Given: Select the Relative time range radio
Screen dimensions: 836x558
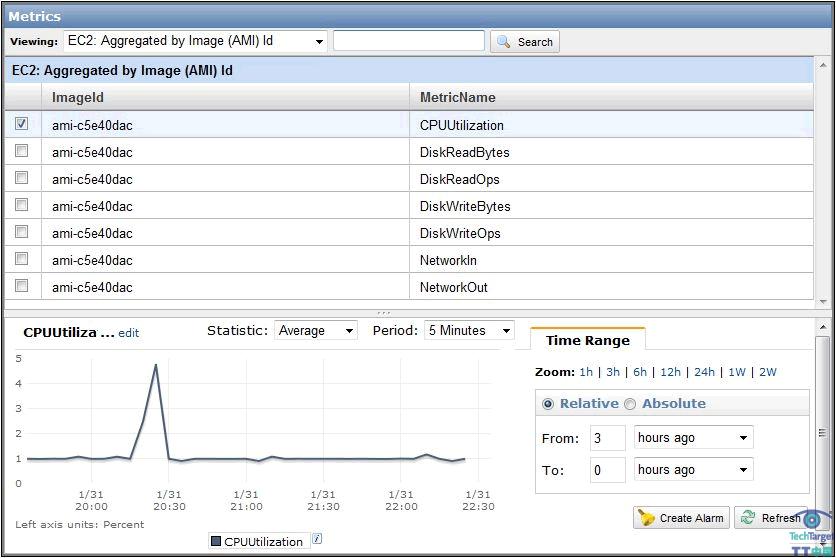Looking at the screenshot, I should 548,404.
